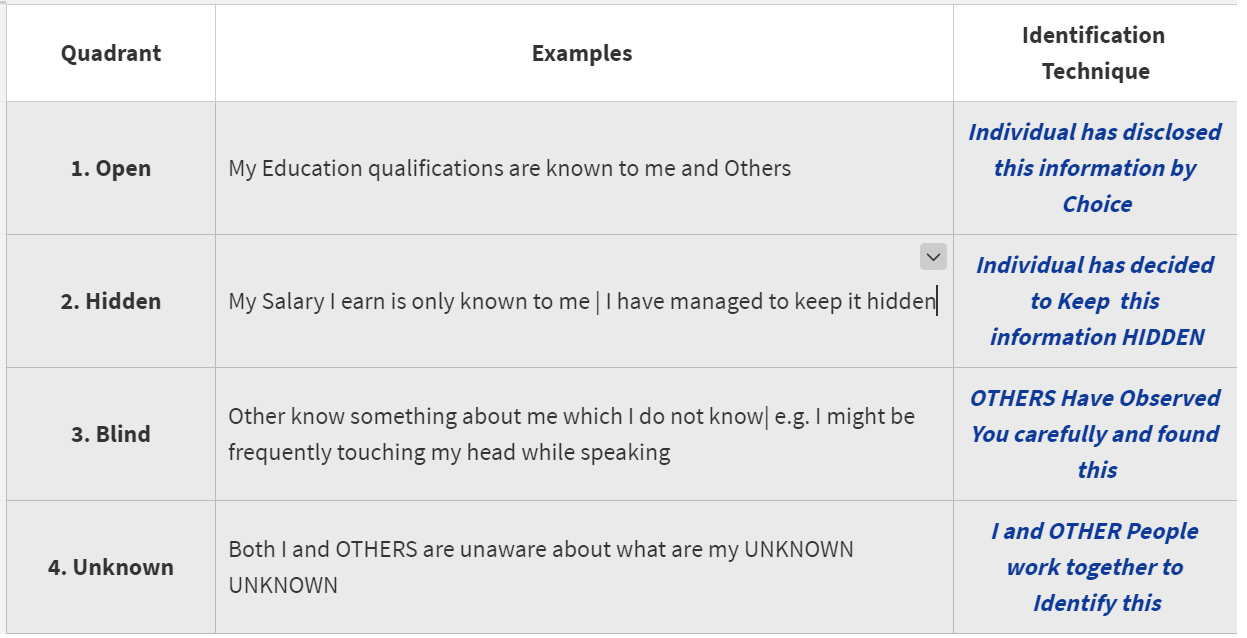Select 'Individual has disclosed this information' technique cell
The image size is (1247, 638).
[1095, 150]
